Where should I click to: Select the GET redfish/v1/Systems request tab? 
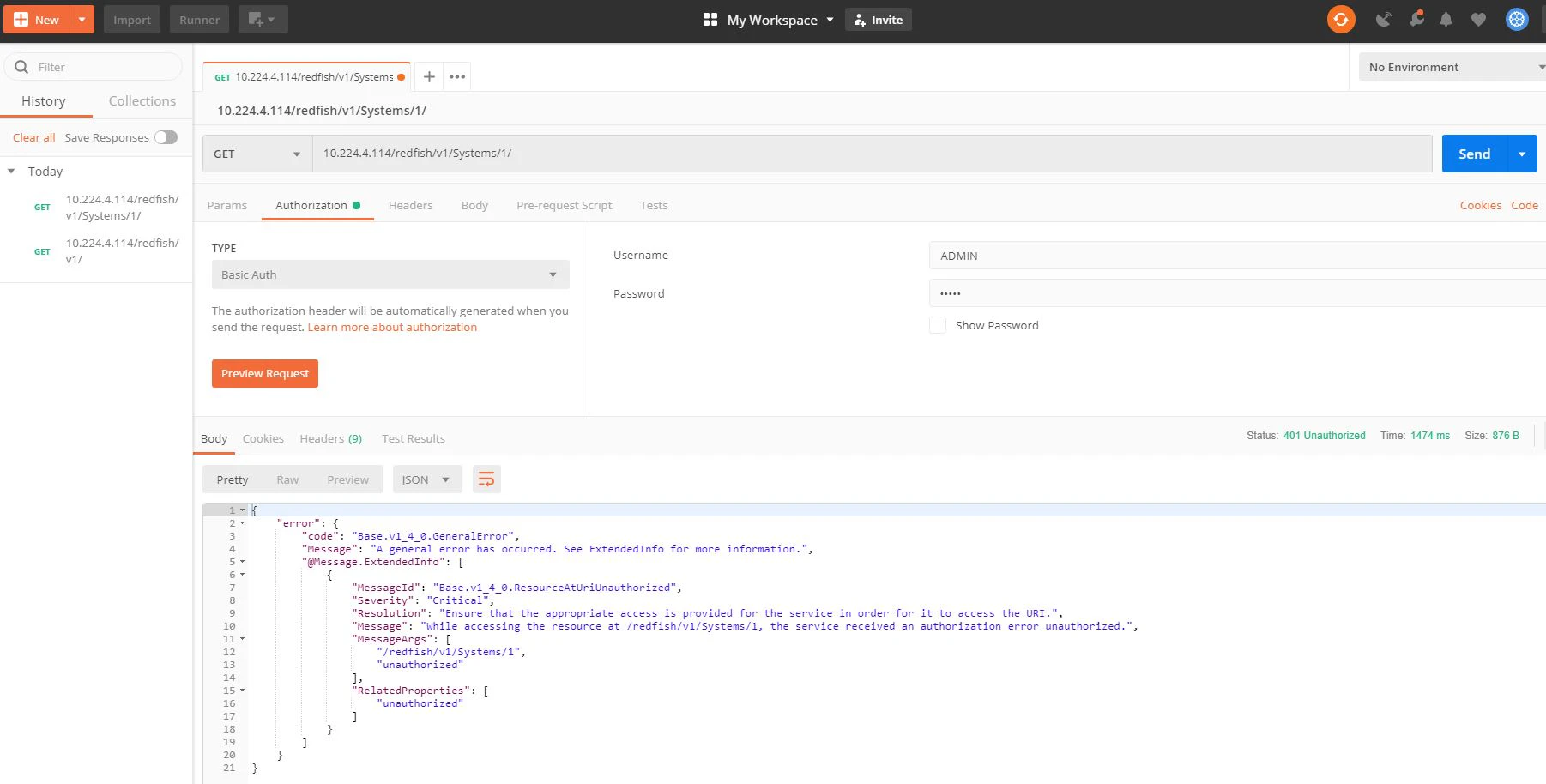click(x=307, y=77)
